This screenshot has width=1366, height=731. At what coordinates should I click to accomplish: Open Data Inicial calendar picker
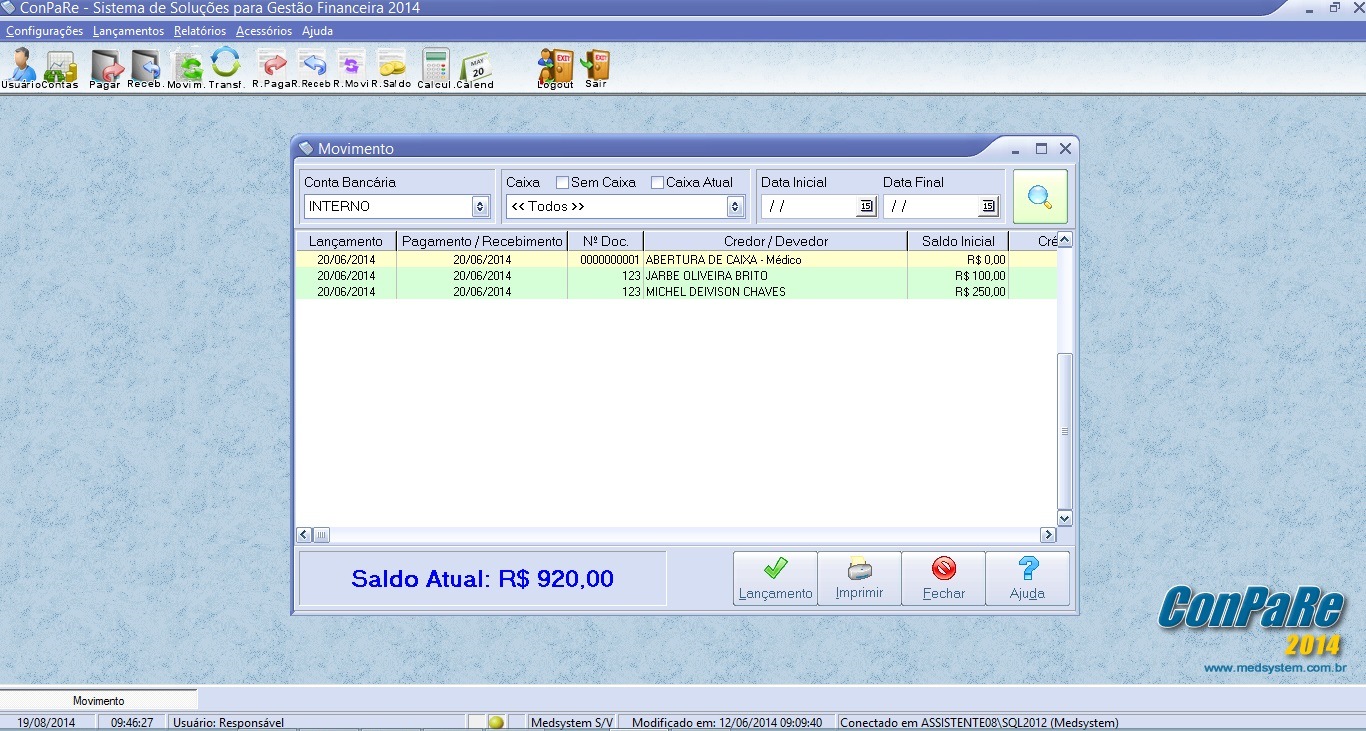866,206
